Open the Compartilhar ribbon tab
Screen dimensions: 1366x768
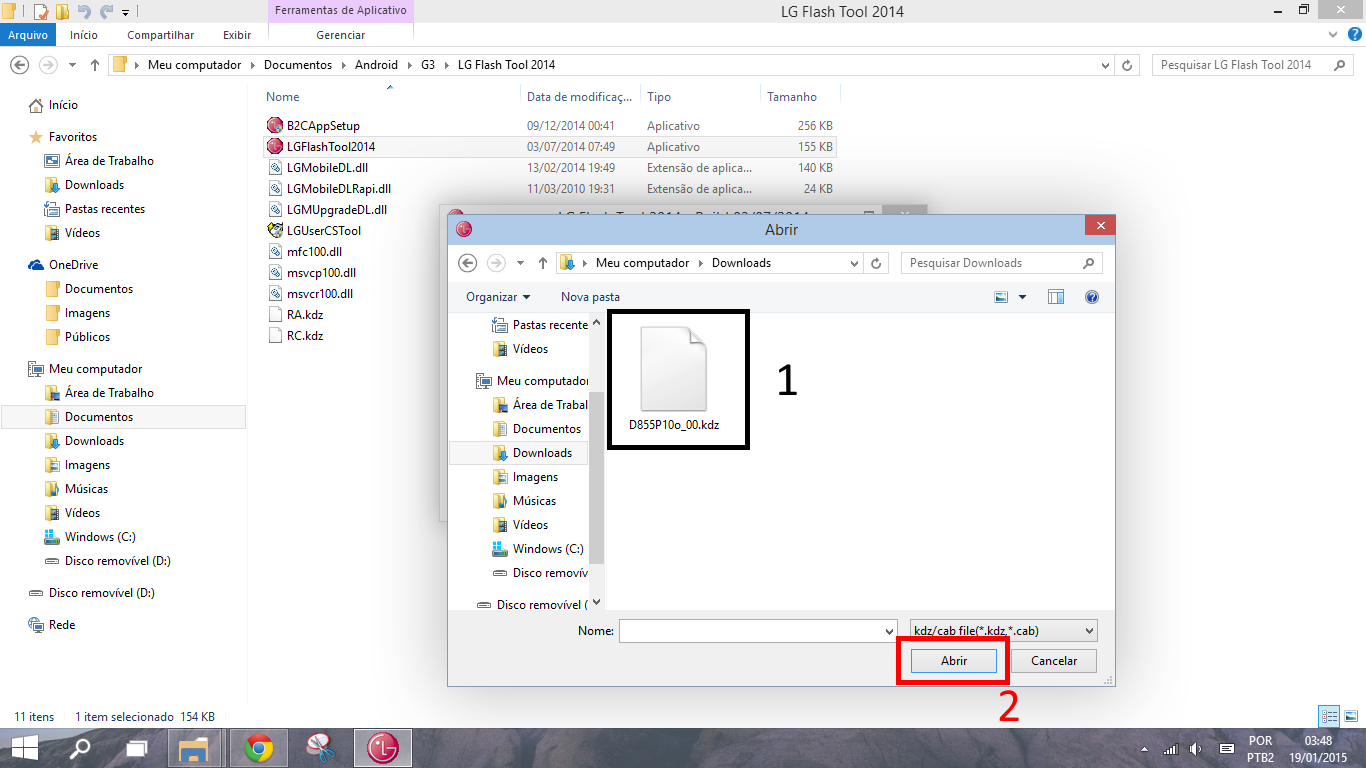tap(161, 35)
